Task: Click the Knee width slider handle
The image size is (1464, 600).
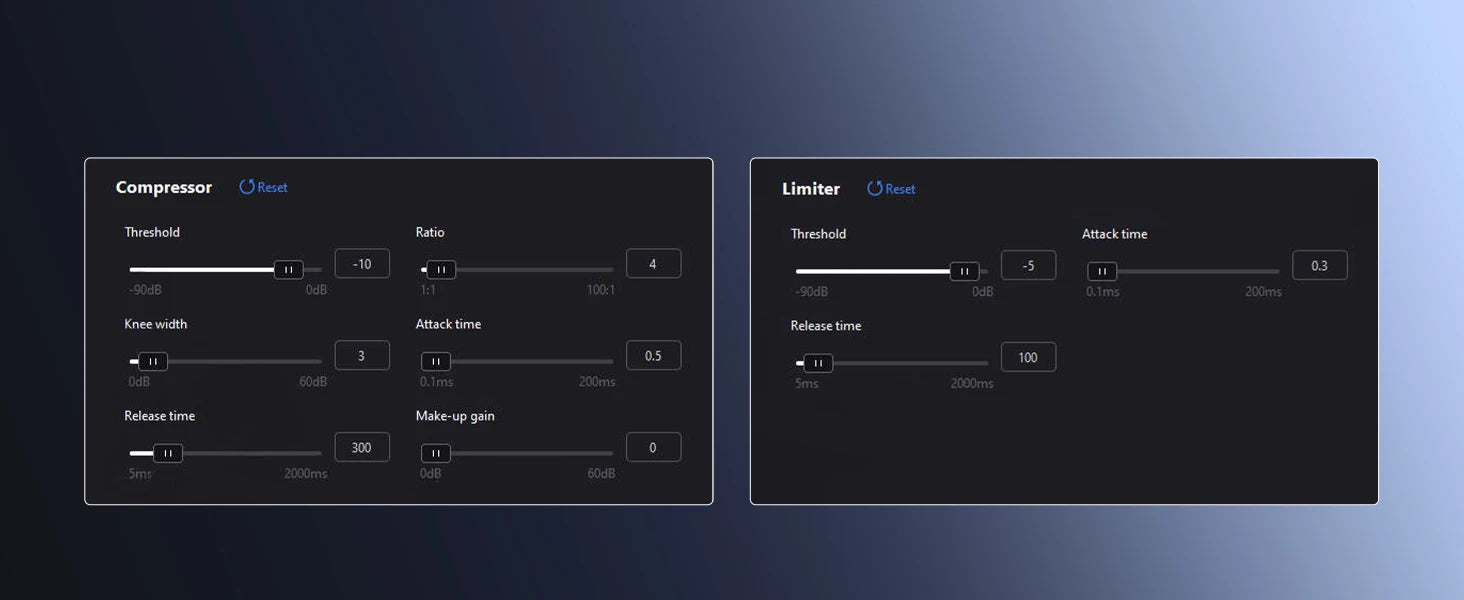Action: pyautogui.click(x=153, y=361)
